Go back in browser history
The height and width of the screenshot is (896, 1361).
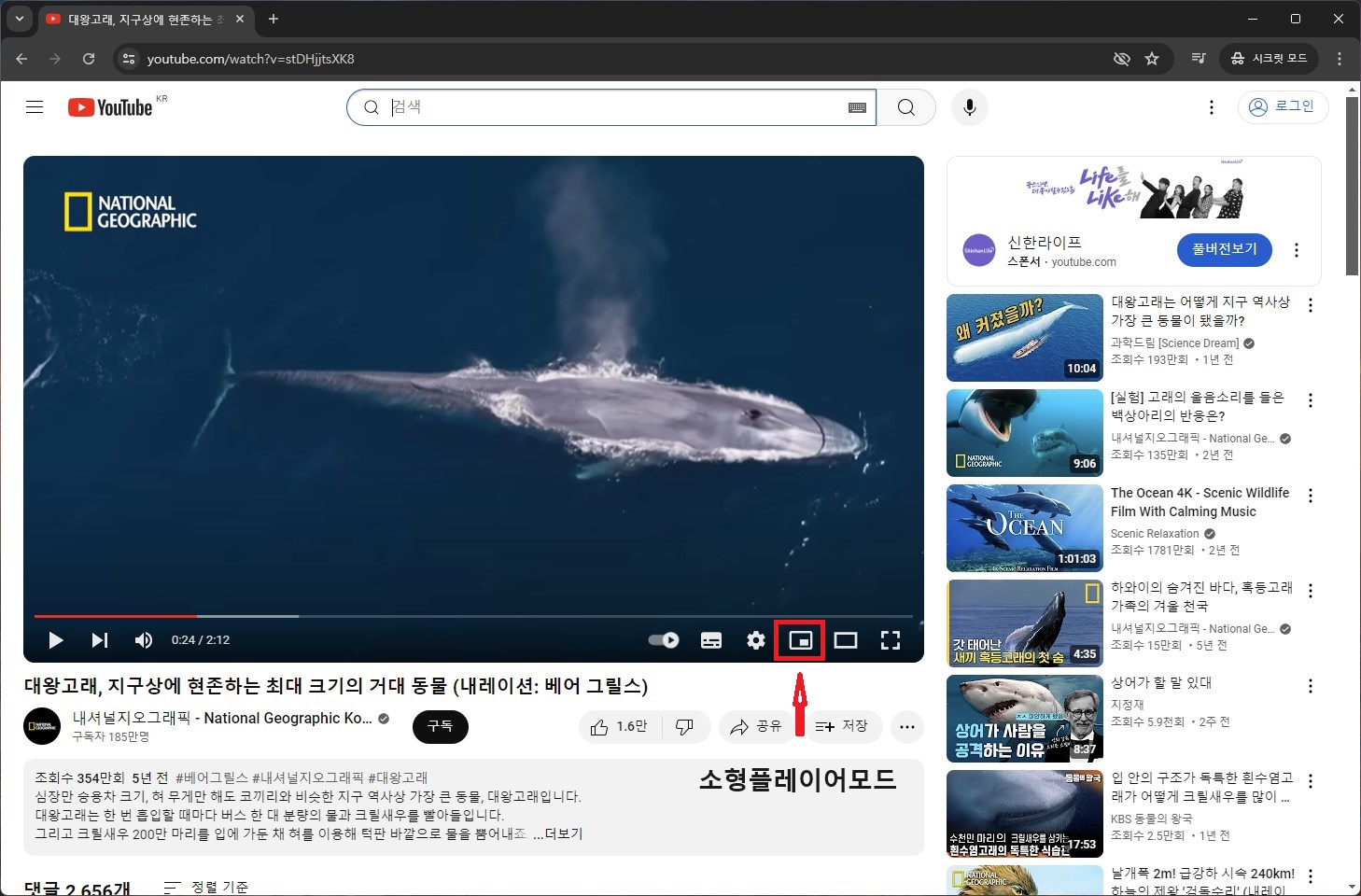tap(21, 59)
